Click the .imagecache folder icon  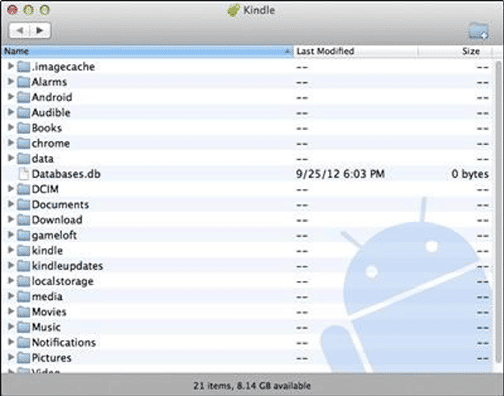point(24,67)
